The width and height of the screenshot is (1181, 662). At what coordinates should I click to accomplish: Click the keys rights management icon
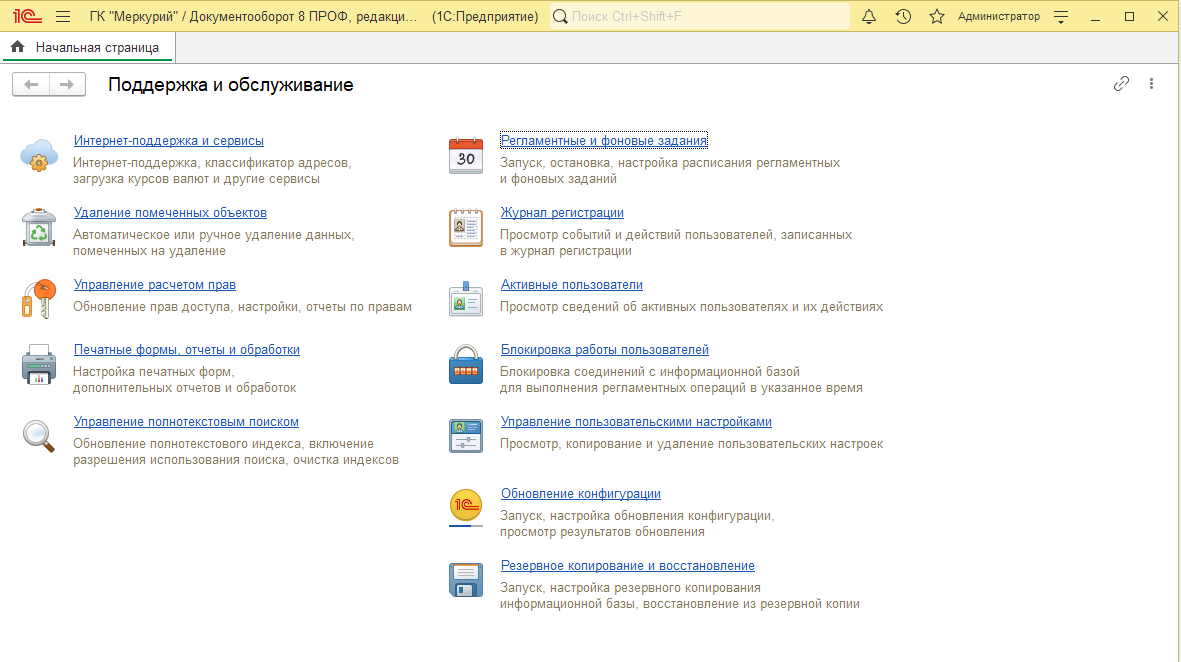[38, 299]
